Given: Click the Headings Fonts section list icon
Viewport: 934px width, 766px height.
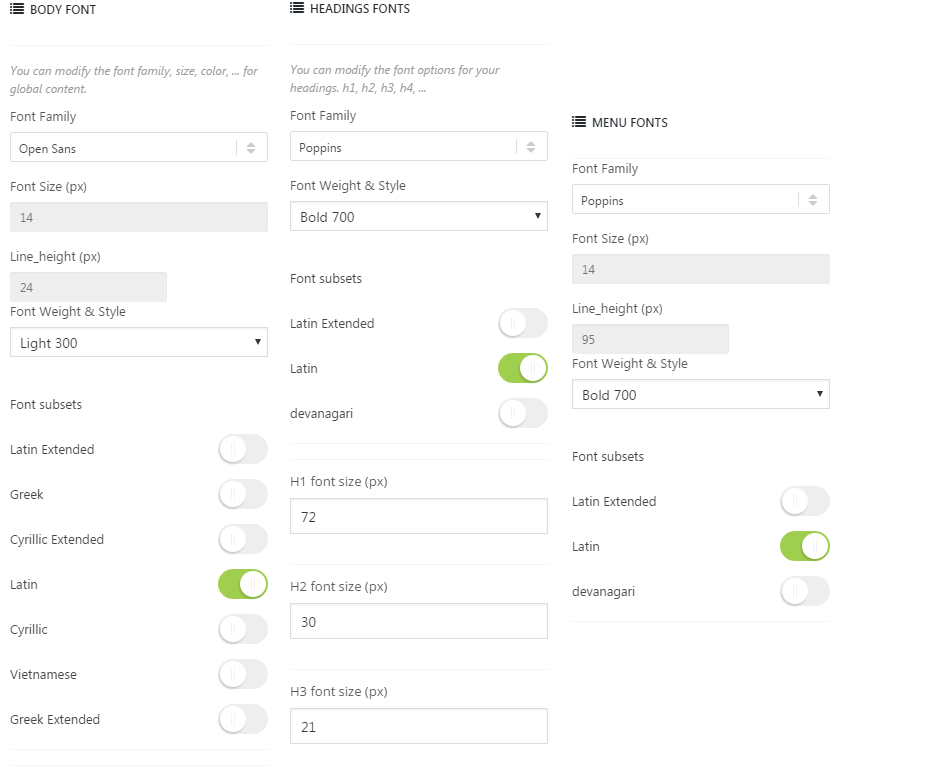Looking at the screenshot, I should (297, 8).
